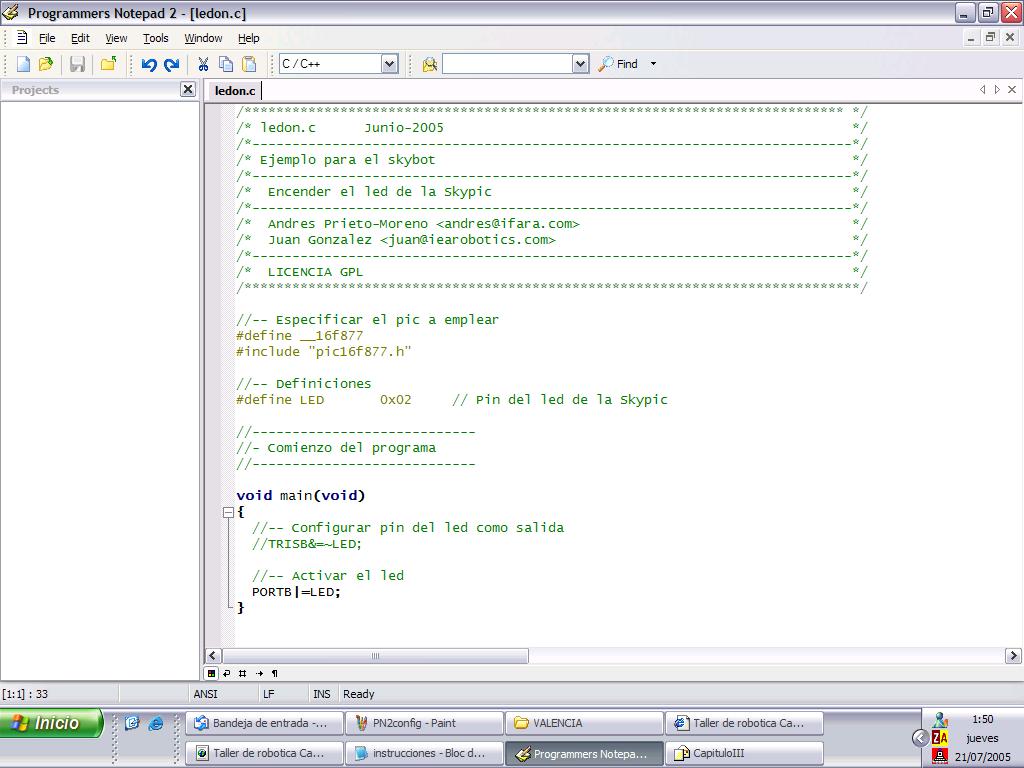
Task: Toggle end-of-line paragraph marker display
Action: coord(275,673)
